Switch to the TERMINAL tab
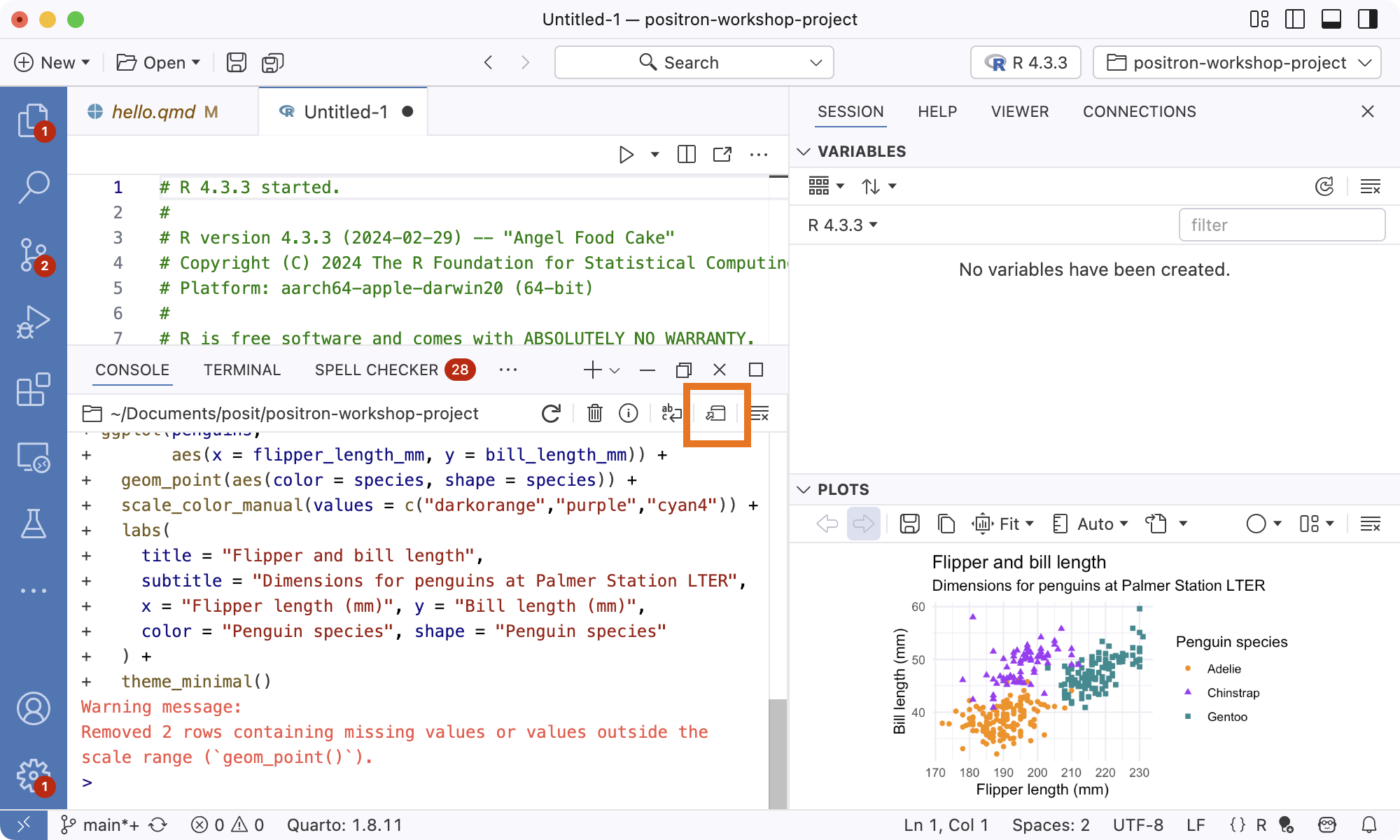This screenshot has height=840, width=1400. 242,370
